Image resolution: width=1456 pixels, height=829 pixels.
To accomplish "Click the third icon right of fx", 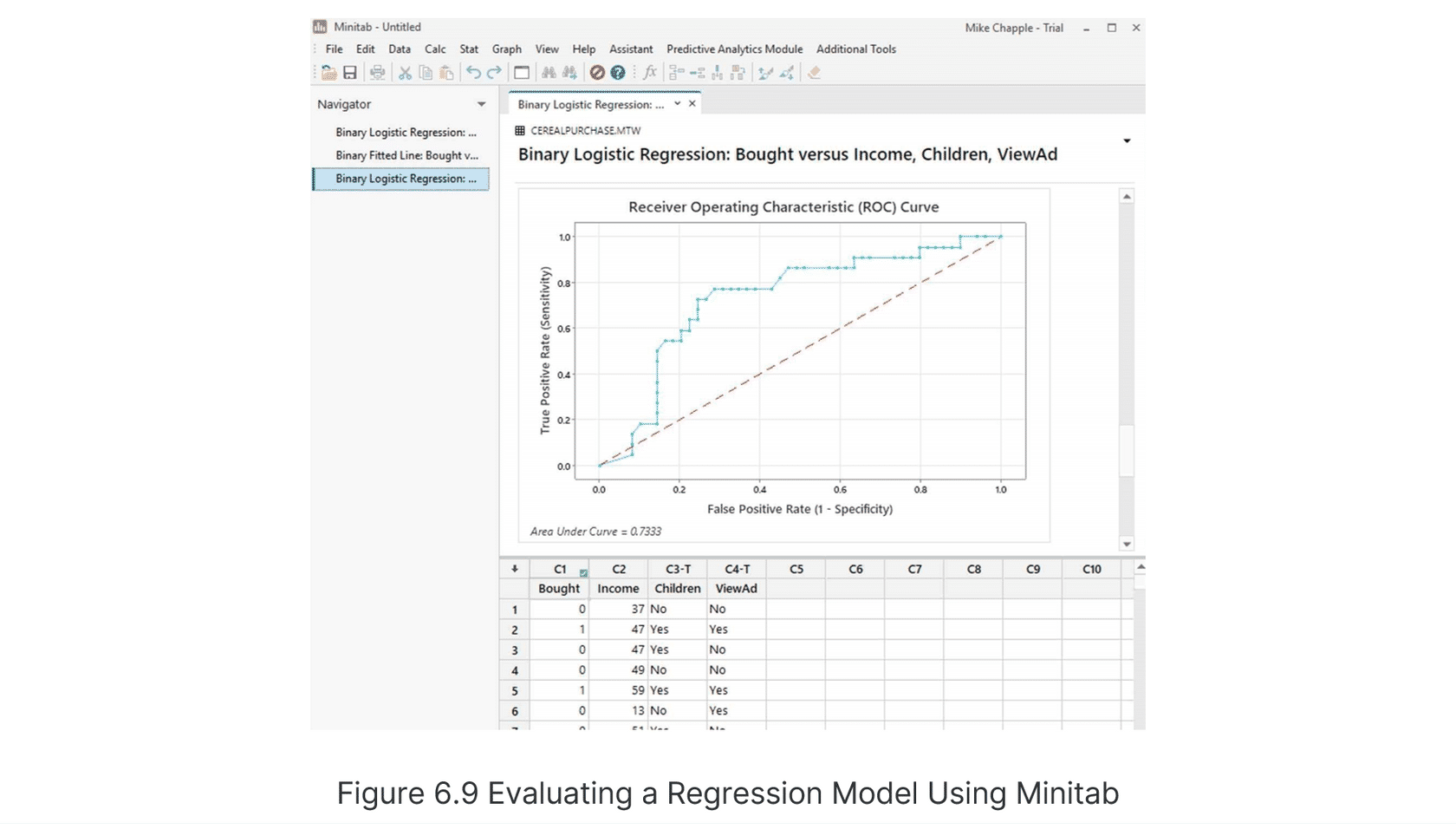I will click(718, 73).
